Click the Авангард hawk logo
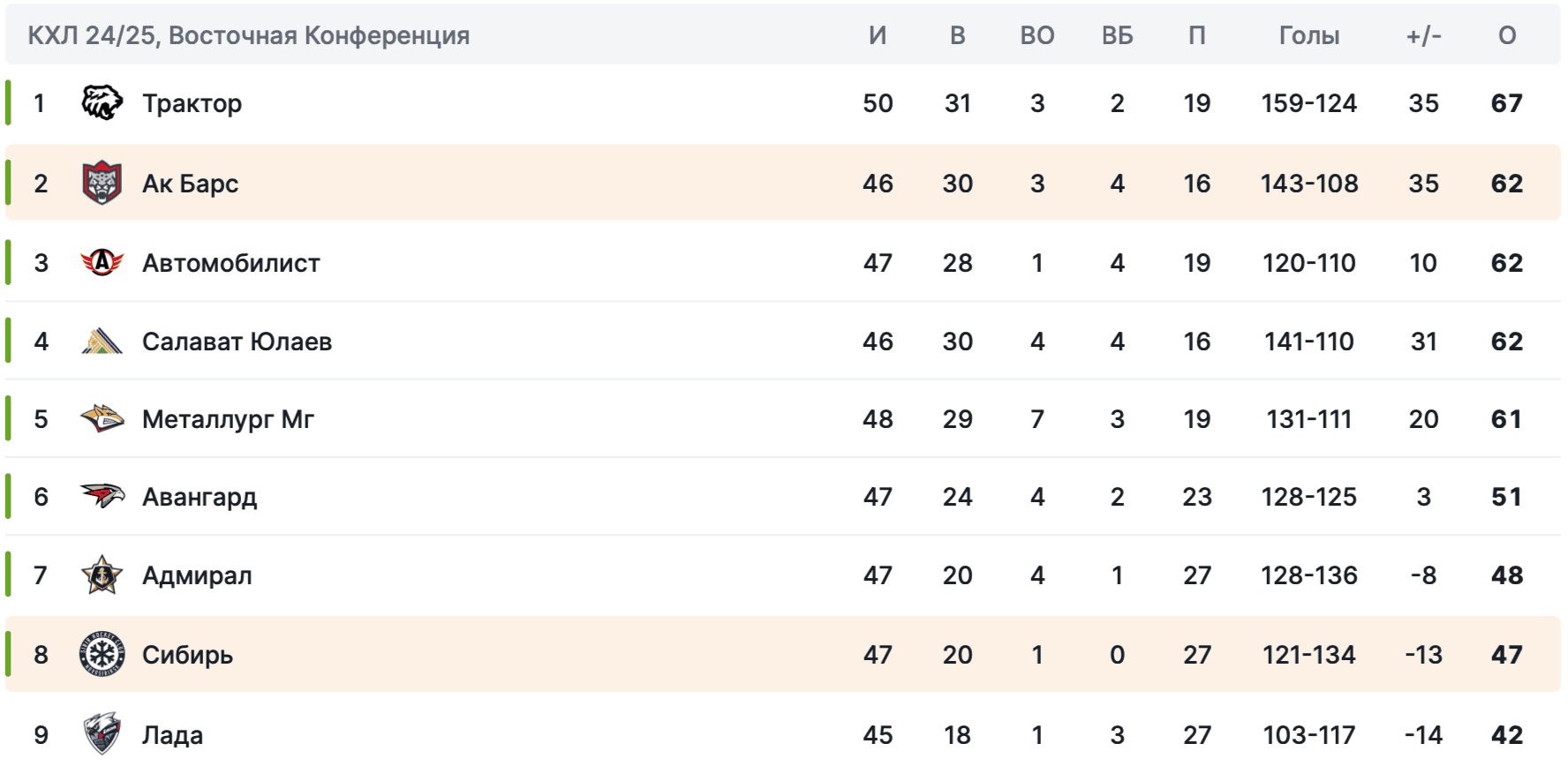 (x=102, y=496)
